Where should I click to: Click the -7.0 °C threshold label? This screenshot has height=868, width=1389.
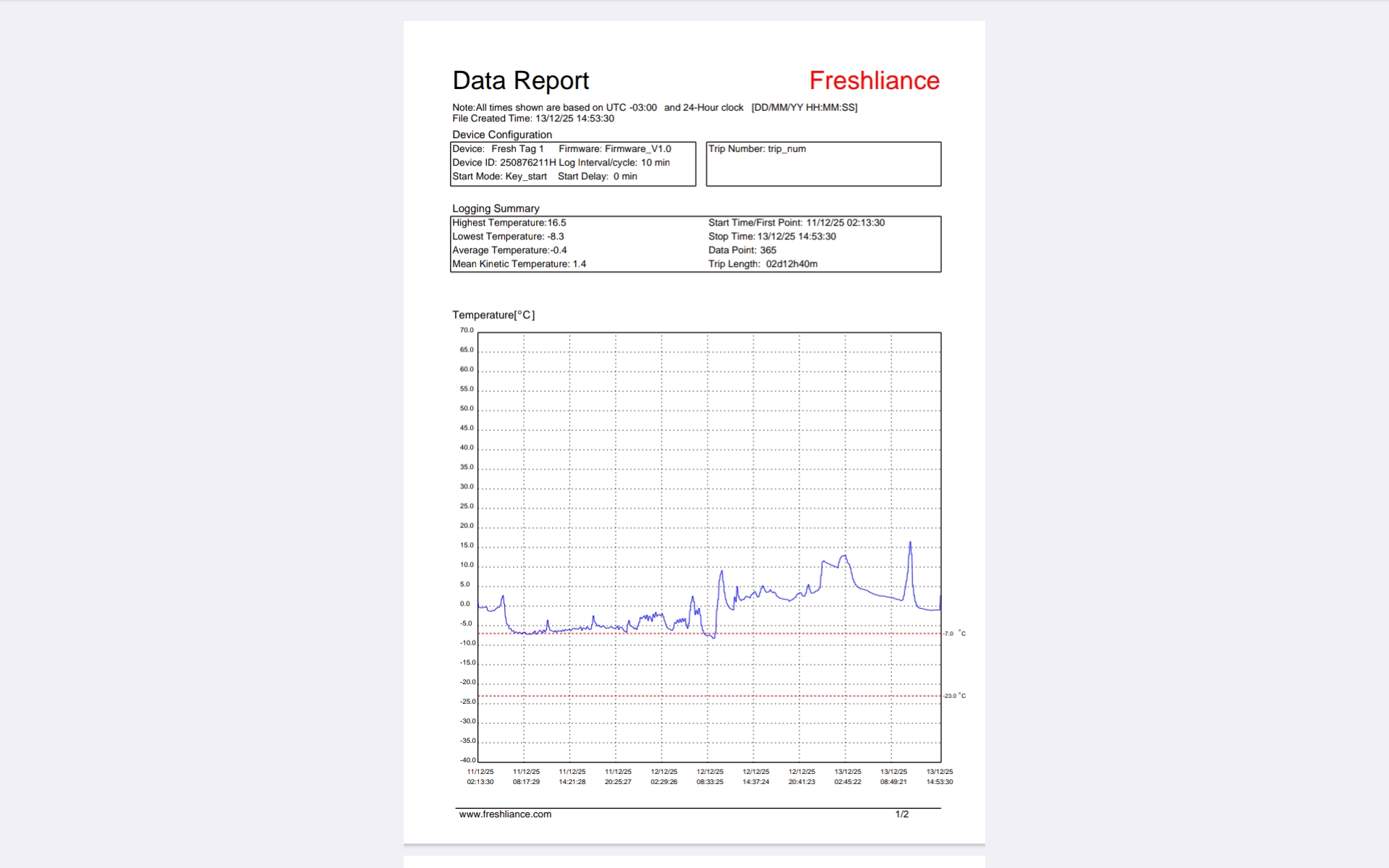(x=954, y=634)
